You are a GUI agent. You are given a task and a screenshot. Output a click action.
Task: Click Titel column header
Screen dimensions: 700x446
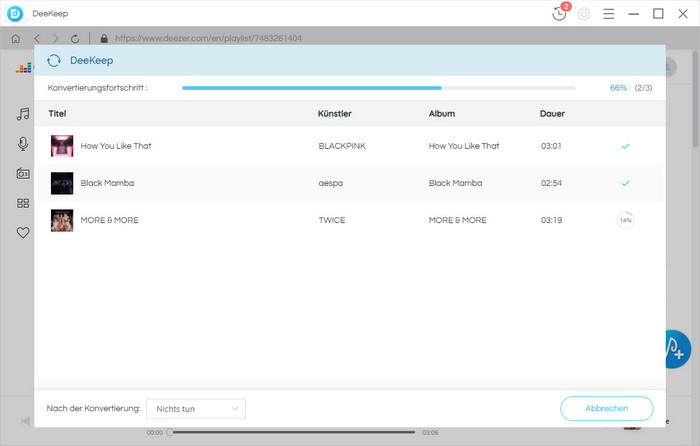pyautogui.click(x=57, y=113)
